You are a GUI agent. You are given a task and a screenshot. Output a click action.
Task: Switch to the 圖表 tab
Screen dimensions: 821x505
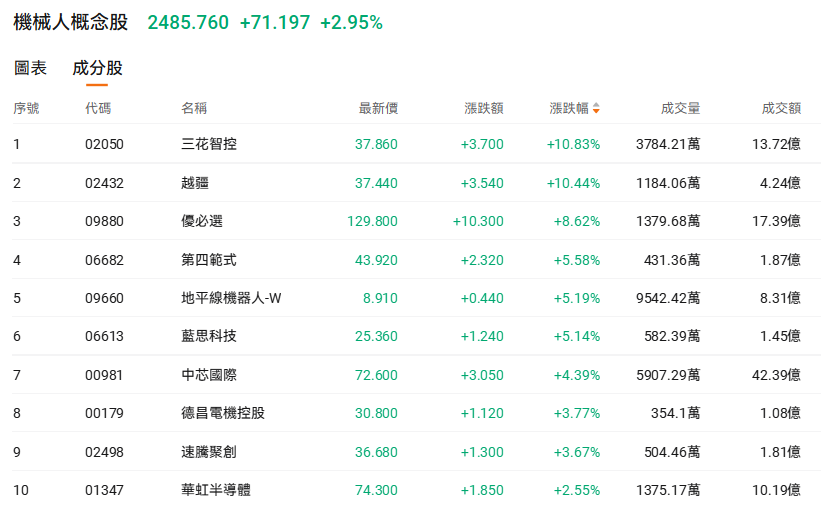[30, 68]
